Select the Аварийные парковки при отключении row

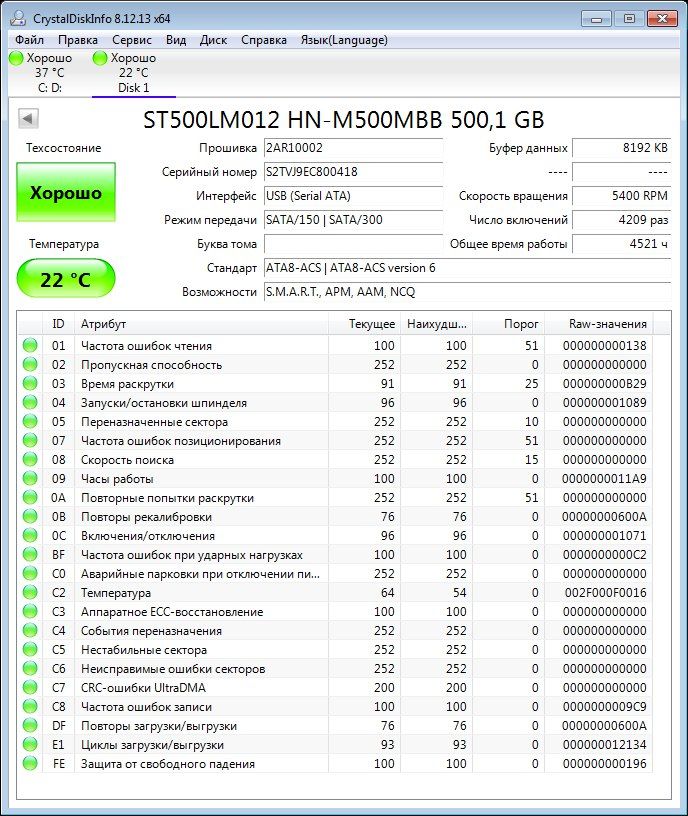point(336,573)
